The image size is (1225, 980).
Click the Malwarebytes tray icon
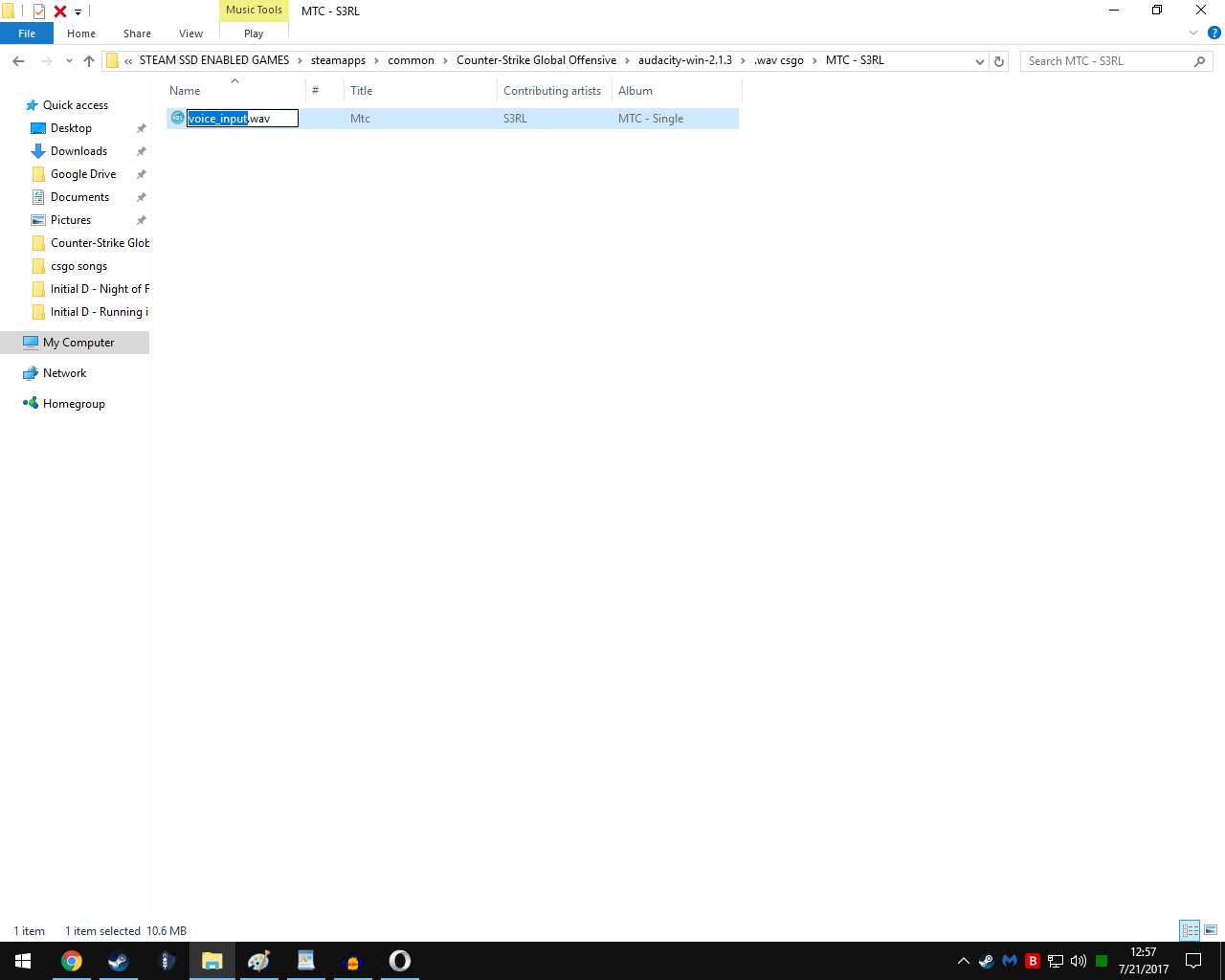point(1010,961)
